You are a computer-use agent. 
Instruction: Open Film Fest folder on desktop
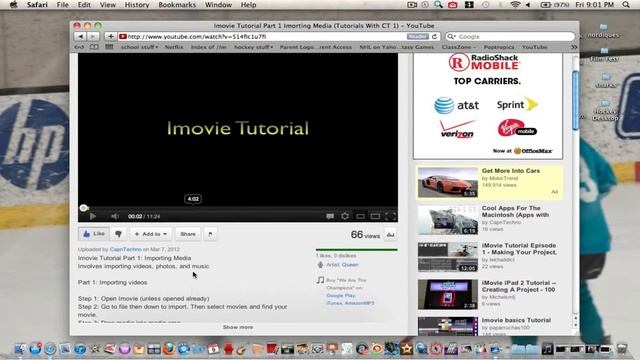[604, 55]
